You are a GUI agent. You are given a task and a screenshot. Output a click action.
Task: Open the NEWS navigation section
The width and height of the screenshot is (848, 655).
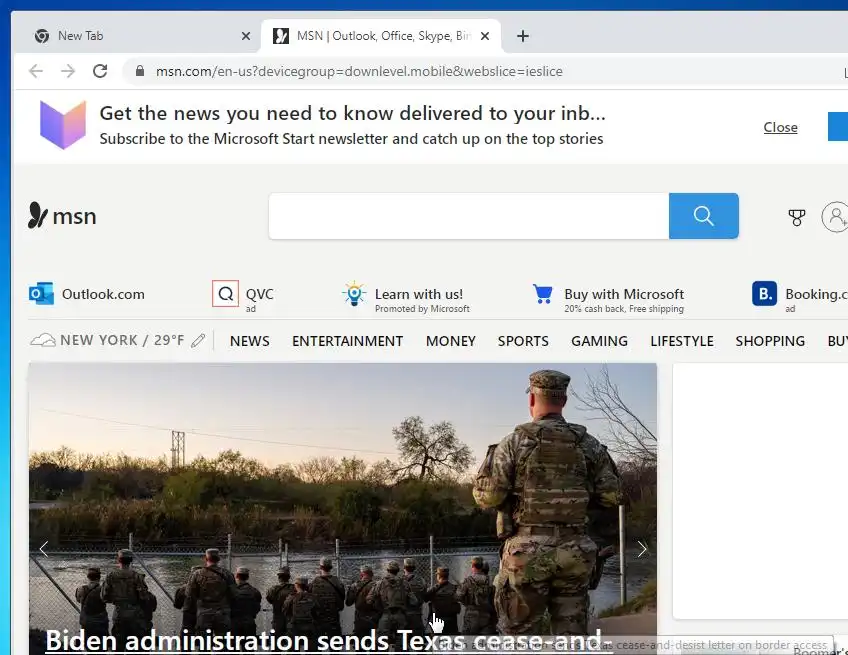[x=249, y=341]
